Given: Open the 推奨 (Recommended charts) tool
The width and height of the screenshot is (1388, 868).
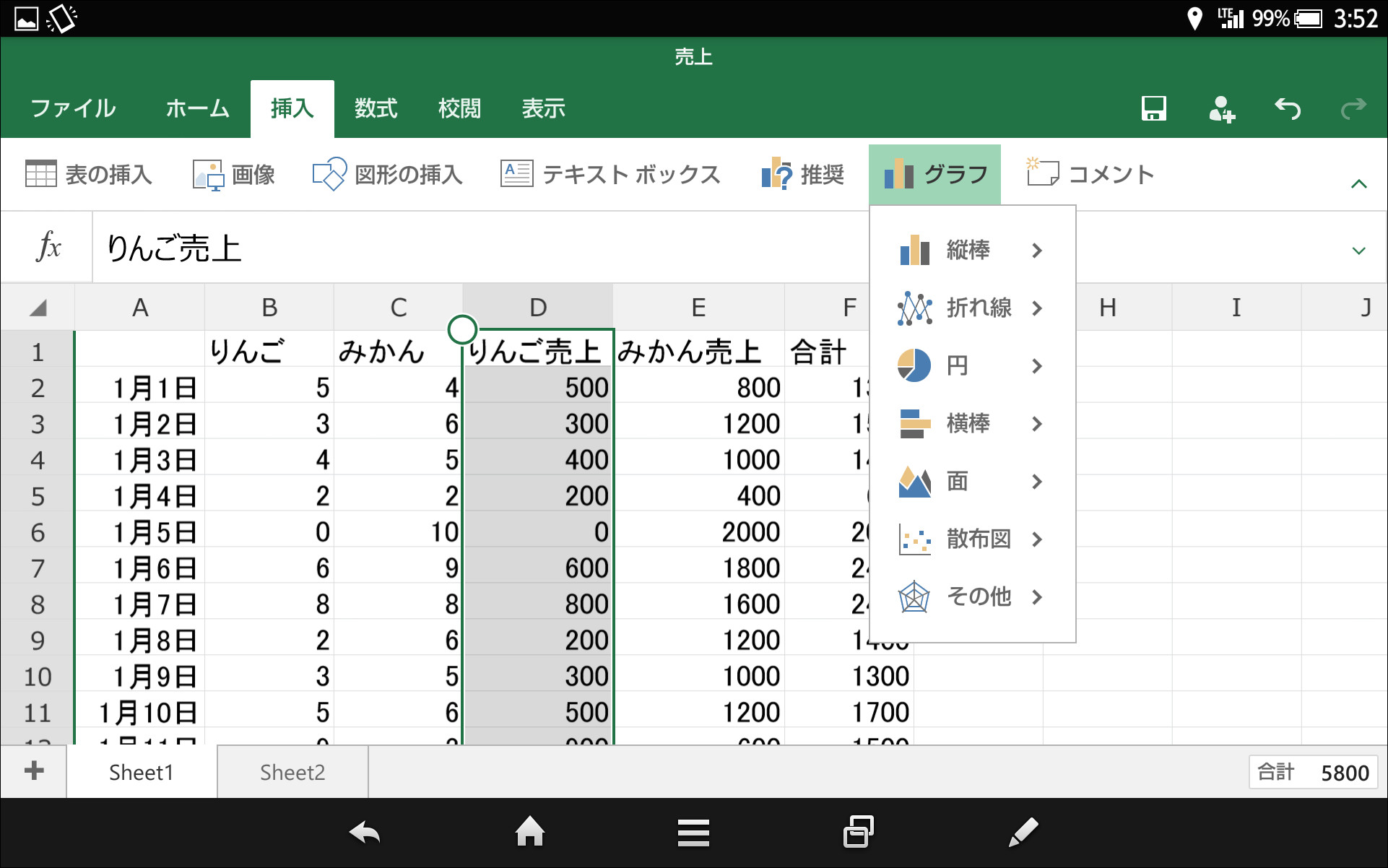Looking at the screenshot, I should 802,173.
